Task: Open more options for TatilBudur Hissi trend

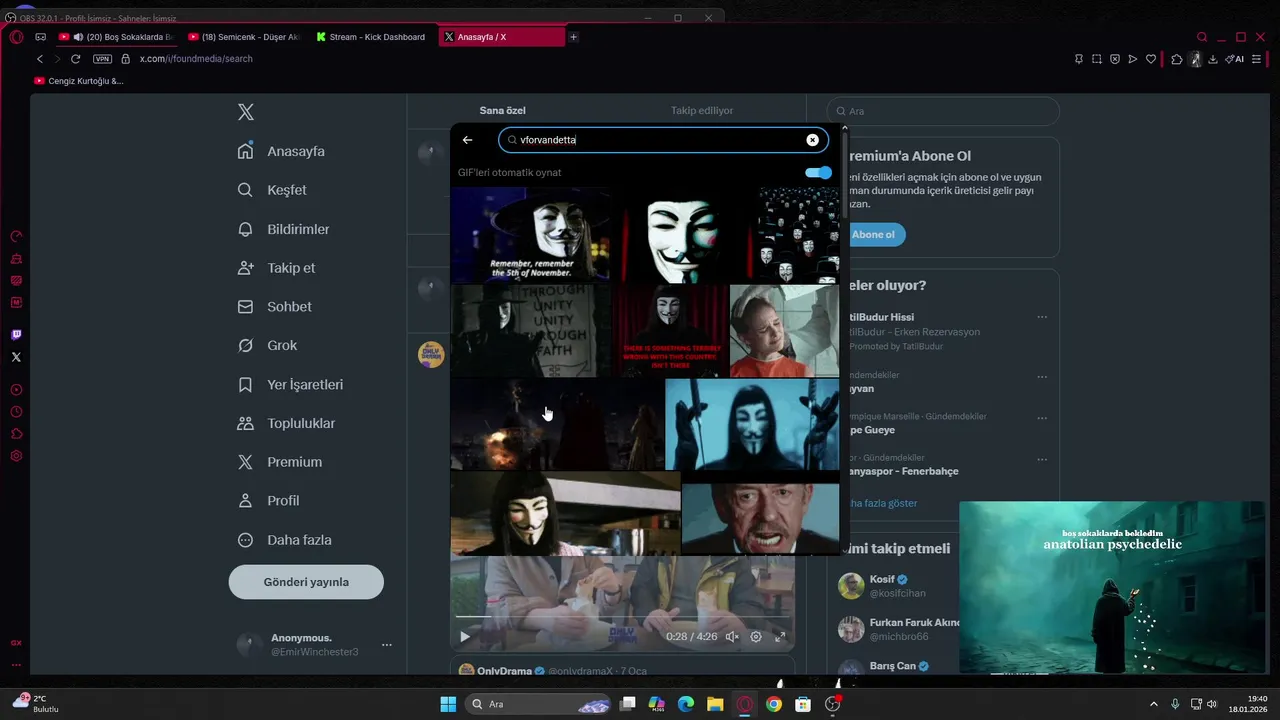Action: (x=1042, y=317)
